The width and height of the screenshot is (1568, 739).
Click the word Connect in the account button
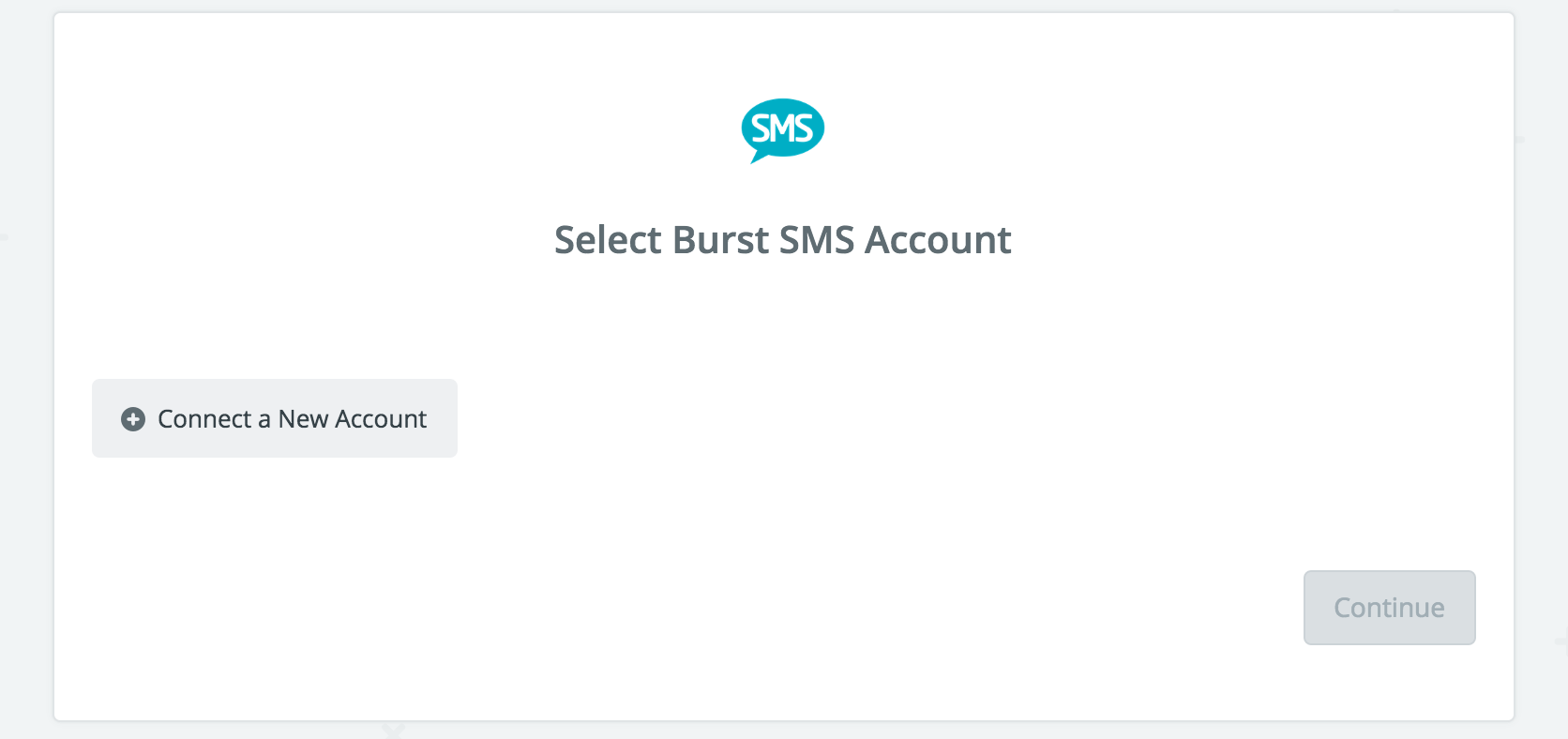click(204, 419)
